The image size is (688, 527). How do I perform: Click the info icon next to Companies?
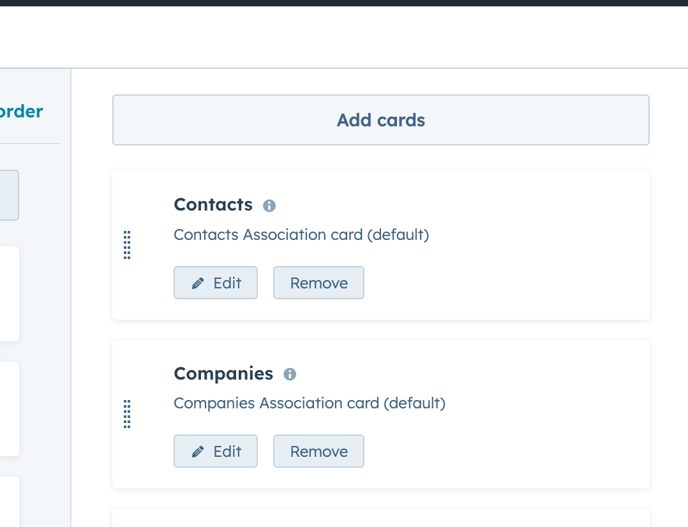pyautogui.click(x=290, y=374)
